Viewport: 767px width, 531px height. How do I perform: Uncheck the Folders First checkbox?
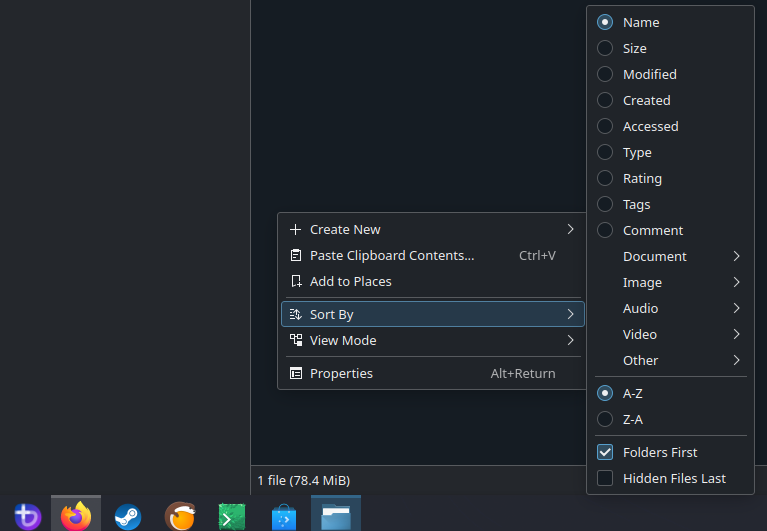[605, 452]
